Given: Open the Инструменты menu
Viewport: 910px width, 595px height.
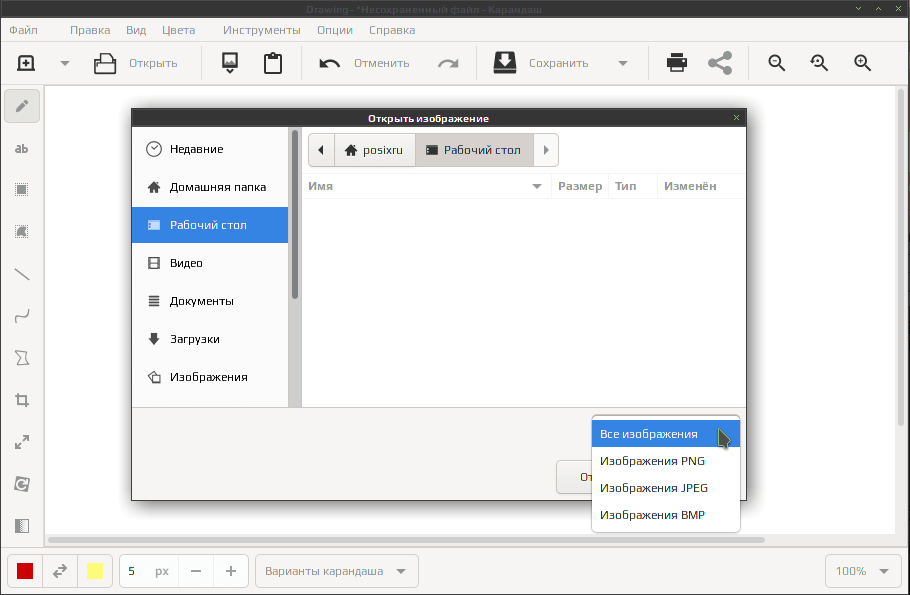Looking at the screenshot, I should (x=262, y=30).
